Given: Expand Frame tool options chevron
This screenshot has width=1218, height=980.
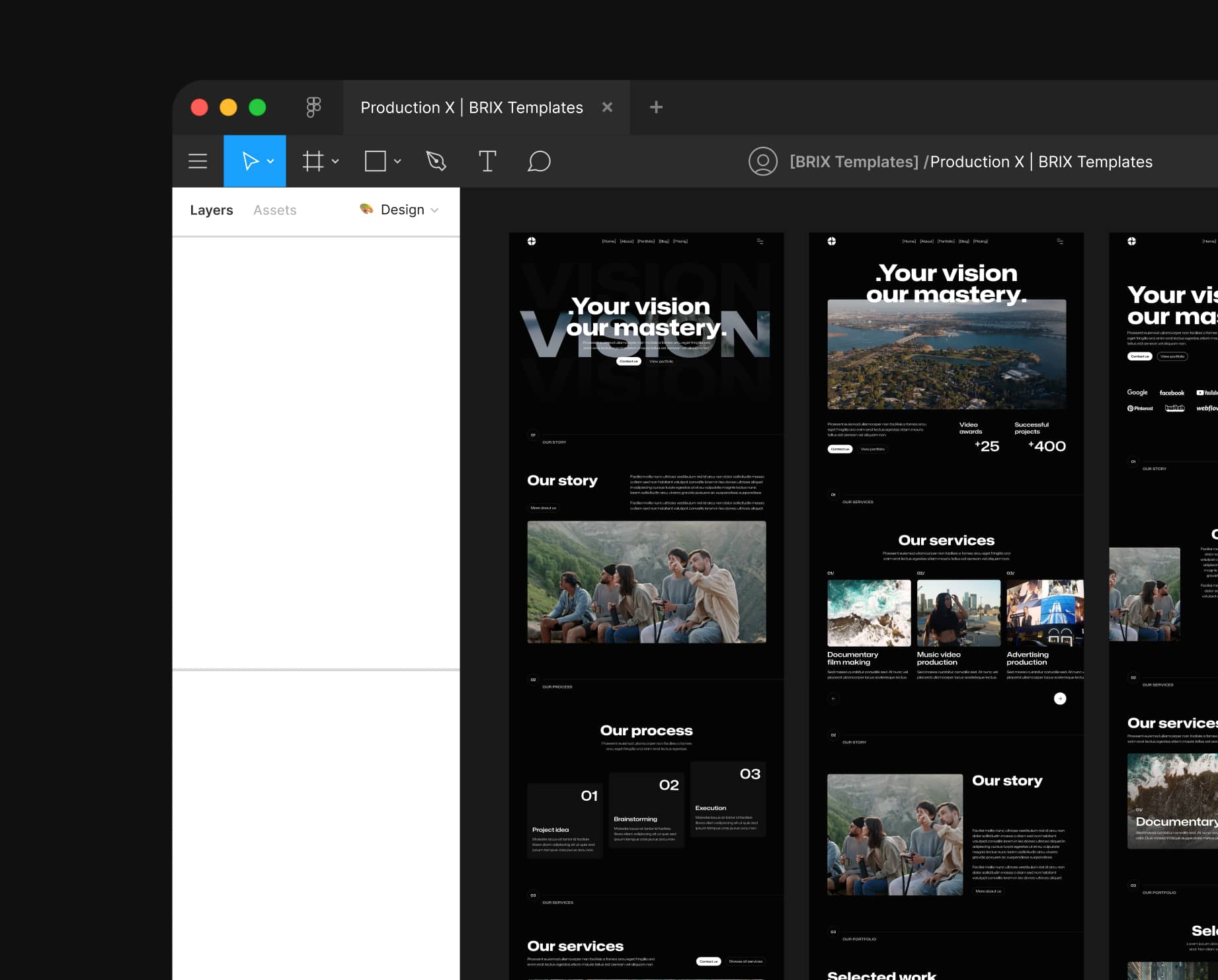Looking at the screenshot, I should pyautogui.click(x=335, y=161).
